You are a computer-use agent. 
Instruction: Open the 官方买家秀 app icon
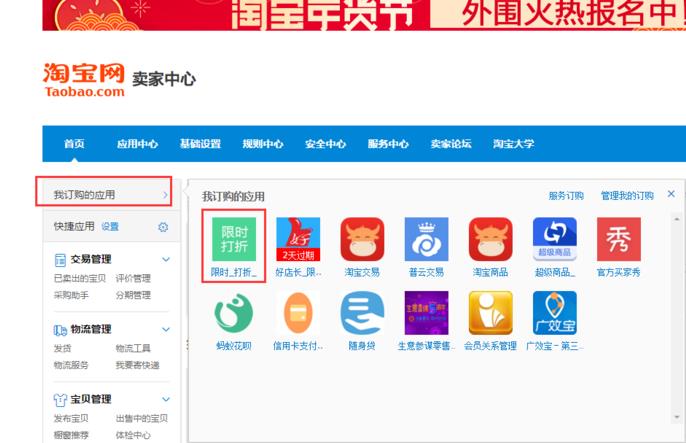pyautogui.click(x=619, y=239)
